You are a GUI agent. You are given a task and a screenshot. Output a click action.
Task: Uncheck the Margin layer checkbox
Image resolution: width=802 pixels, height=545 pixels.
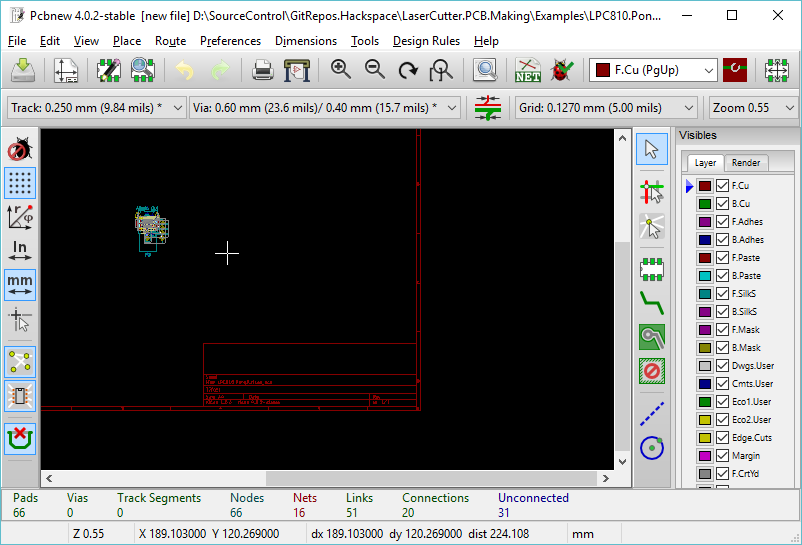(x=722, y=456)
